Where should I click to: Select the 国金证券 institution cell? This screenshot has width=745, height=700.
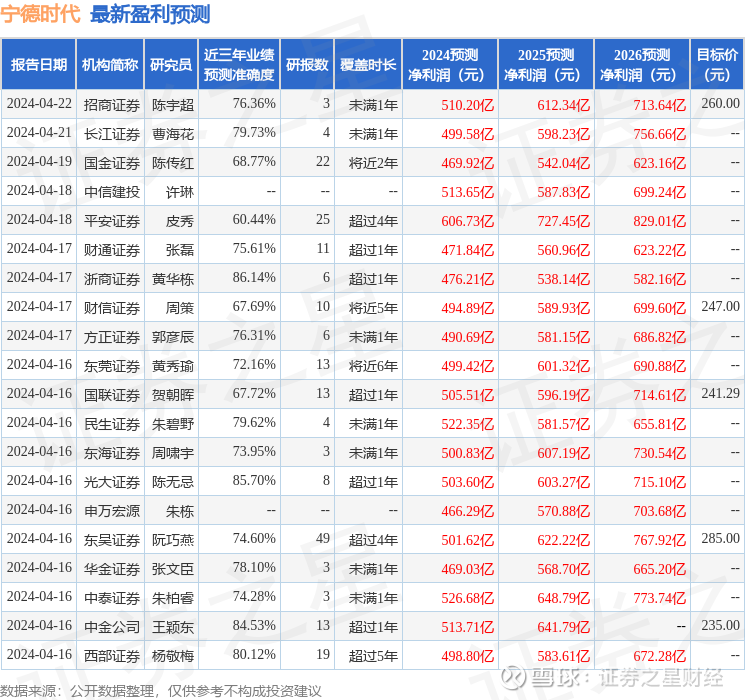click(112, 163)
